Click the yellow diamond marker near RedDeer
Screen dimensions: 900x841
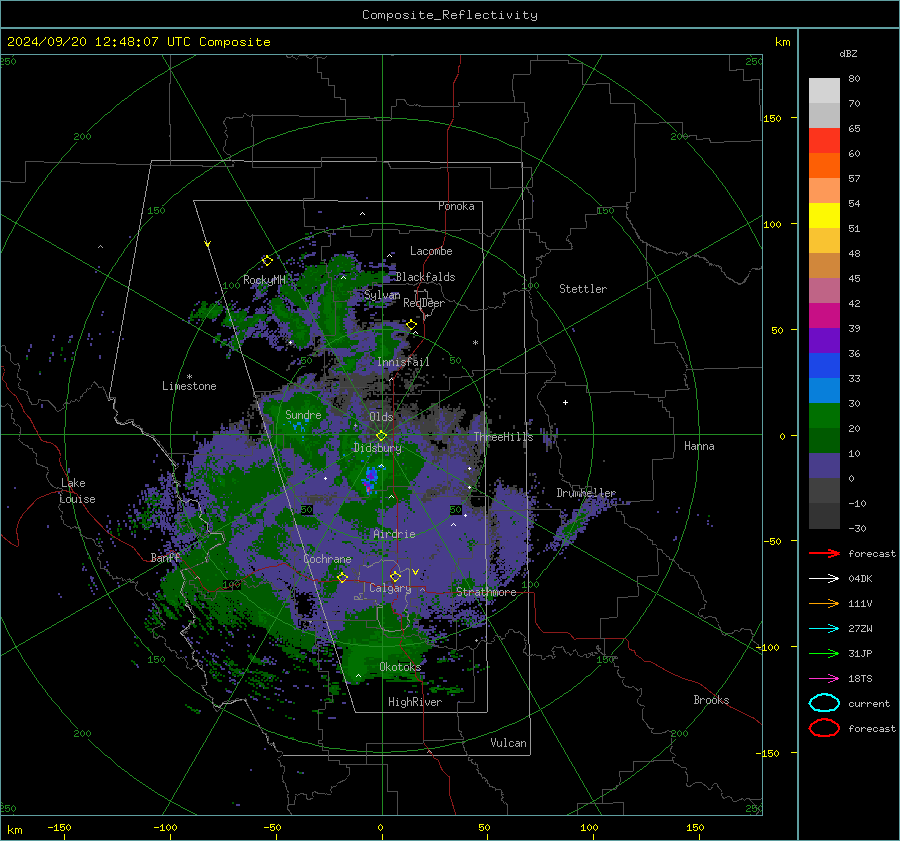411,325
